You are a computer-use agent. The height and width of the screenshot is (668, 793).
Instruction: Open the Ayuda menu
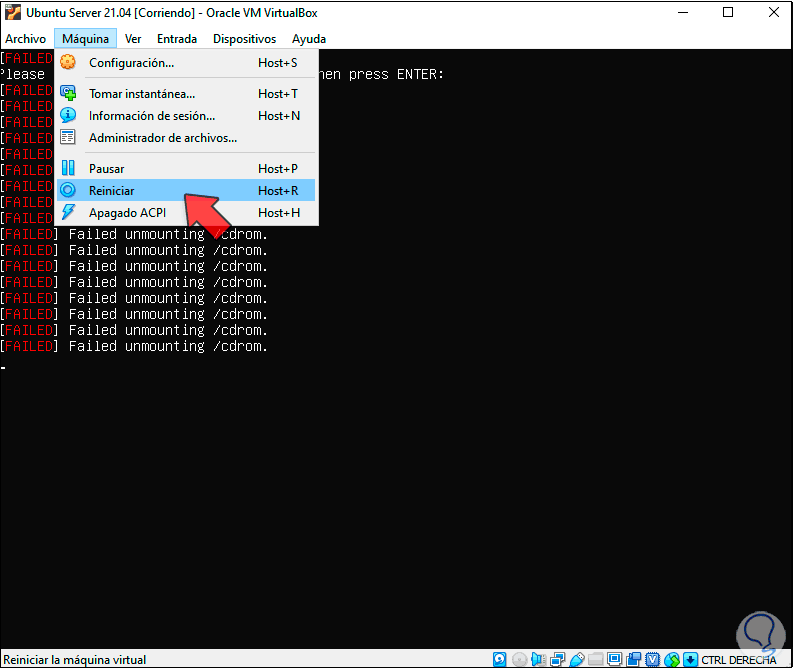tap(309, 39)
